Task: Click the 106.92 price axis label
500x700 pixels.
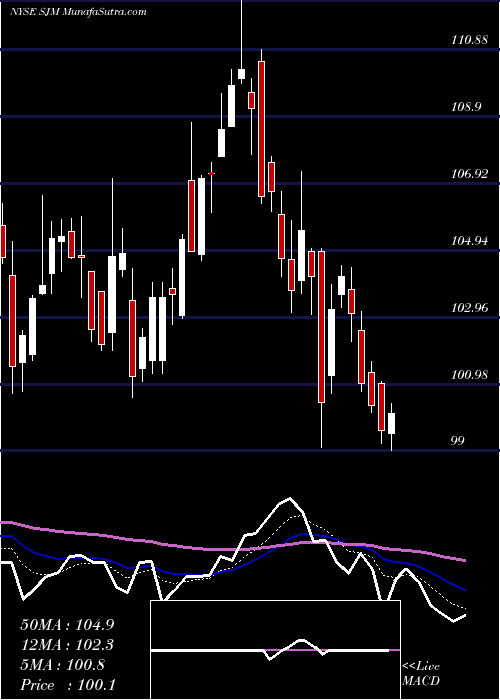Action: click(469, 174)
